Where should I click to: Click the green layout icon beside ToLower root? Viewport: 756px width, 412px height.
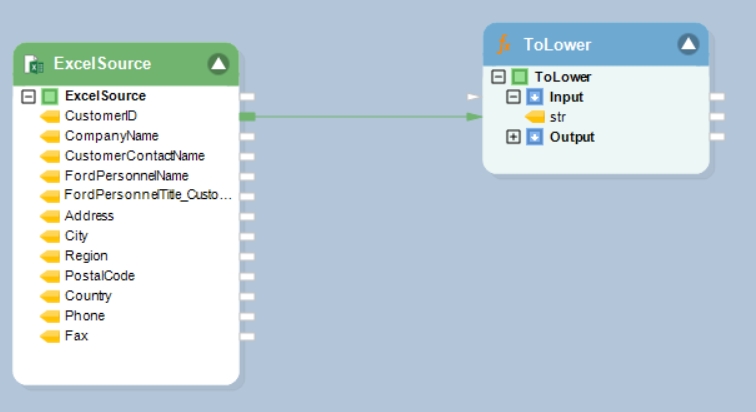pyautogui.click(x=519, y=77)
